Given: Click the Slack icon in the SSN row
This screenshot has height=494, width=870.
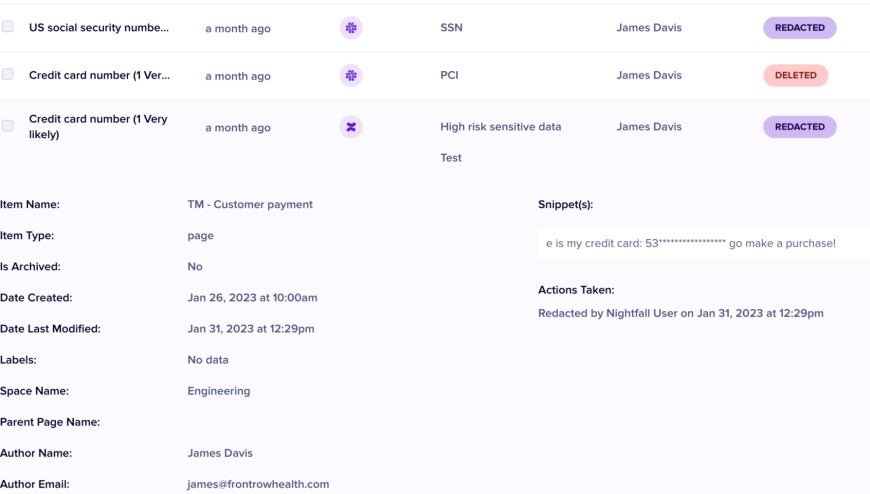Looking at the screenshot, I should [351, 28].
